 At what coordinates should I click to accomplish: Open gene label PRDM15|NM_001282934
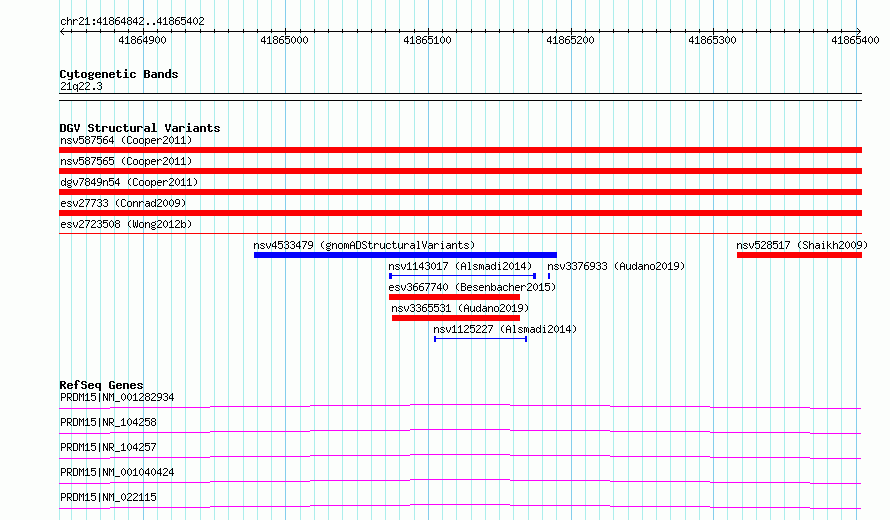117,397
